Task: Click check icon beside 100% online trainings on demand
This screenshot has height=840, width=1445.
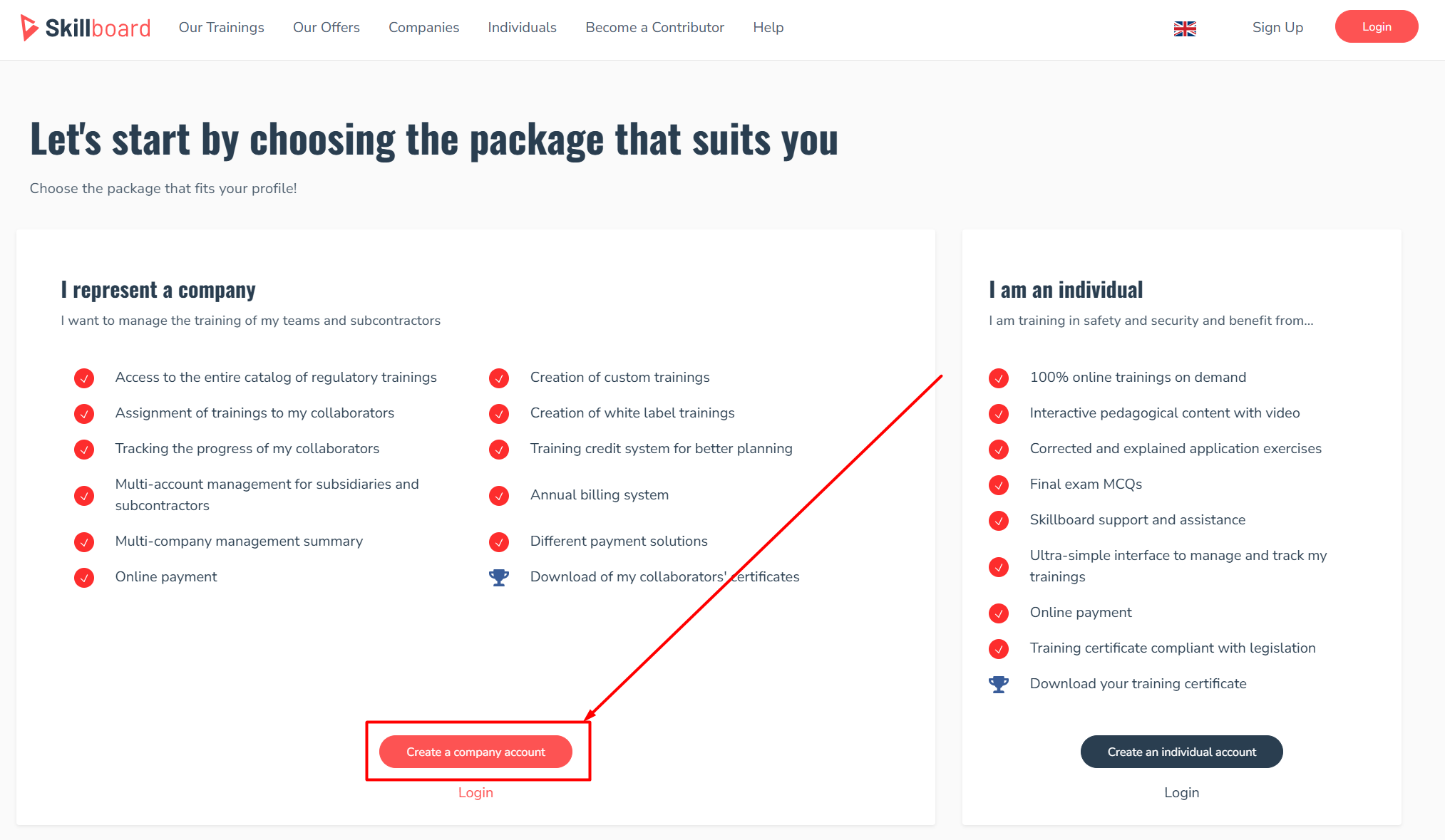Action: (x=999, y=378)
